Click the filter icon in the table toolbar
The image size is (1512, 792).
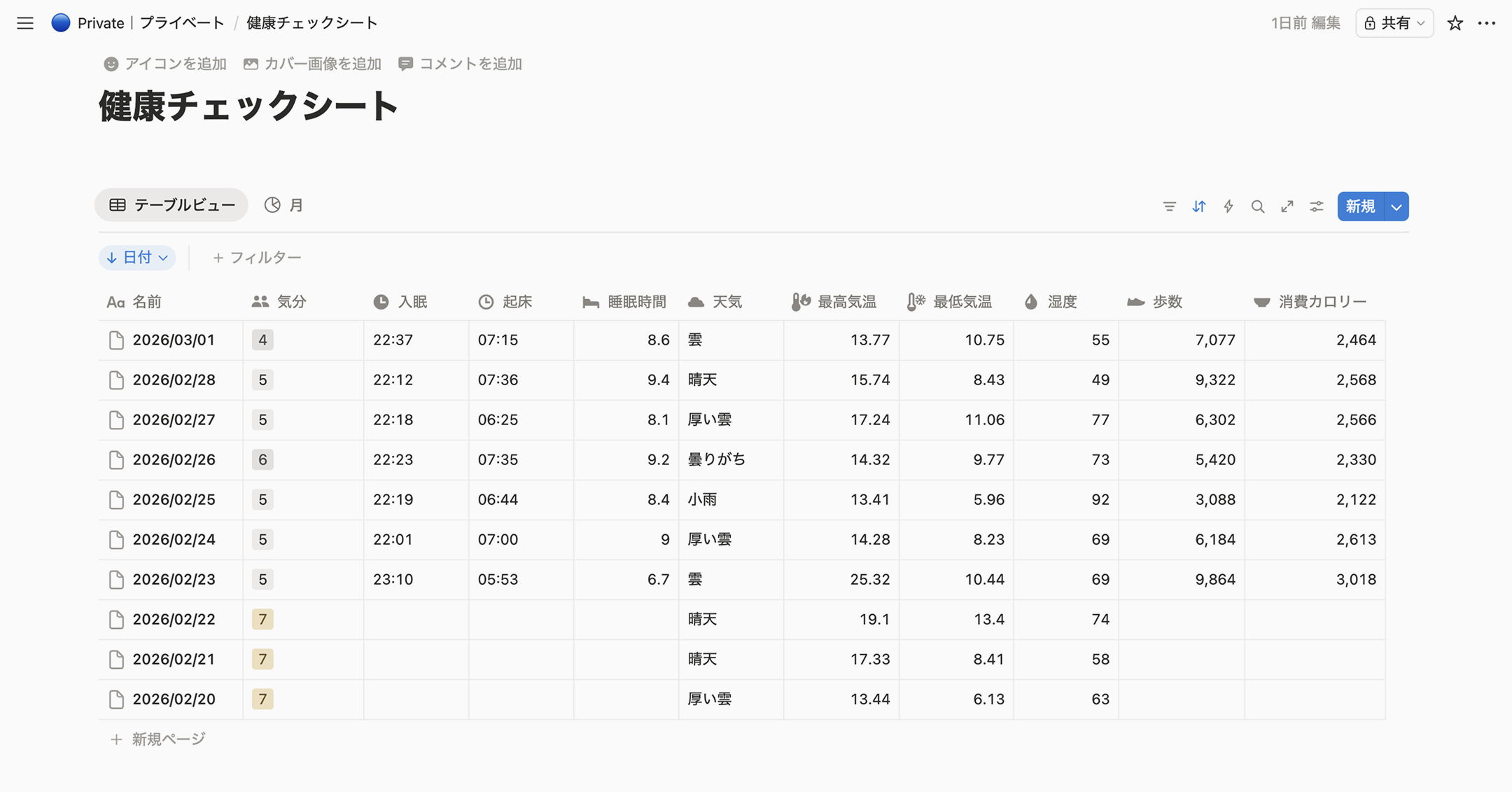1169,206
